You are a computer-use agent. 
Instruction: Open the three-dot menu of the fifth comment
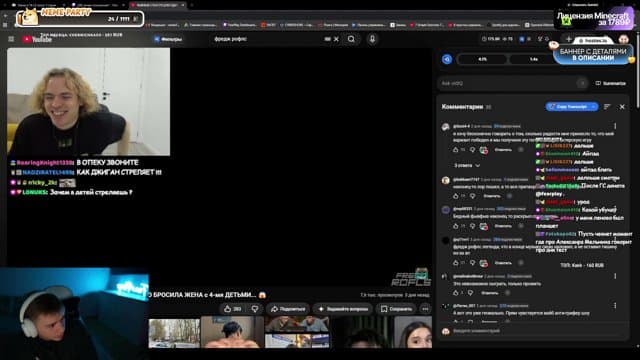(x=615, y=276)
